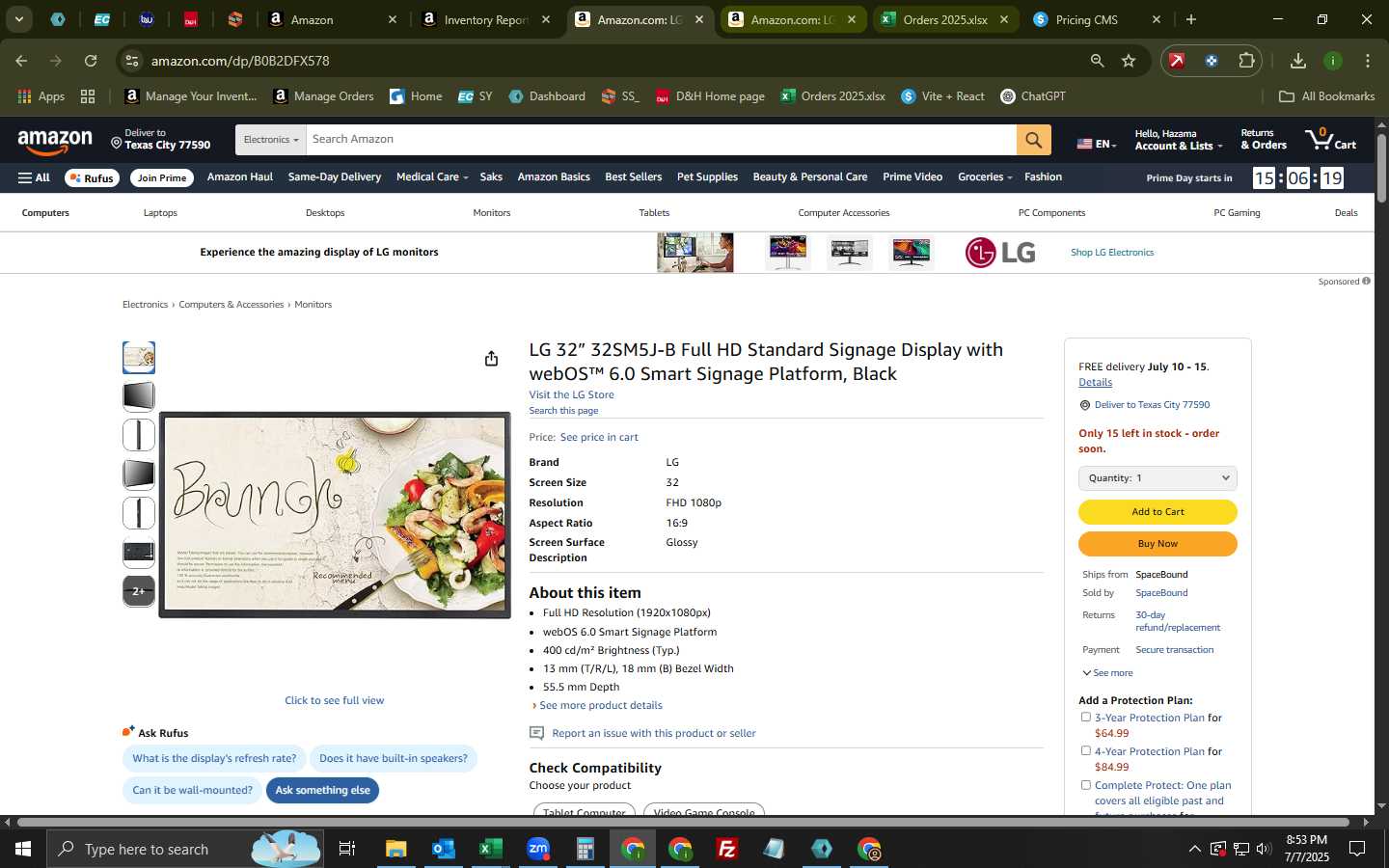This screenshot has width=1389, height=868.
Task: Open the All hamburger menu
Action: (x=34, y=177)
